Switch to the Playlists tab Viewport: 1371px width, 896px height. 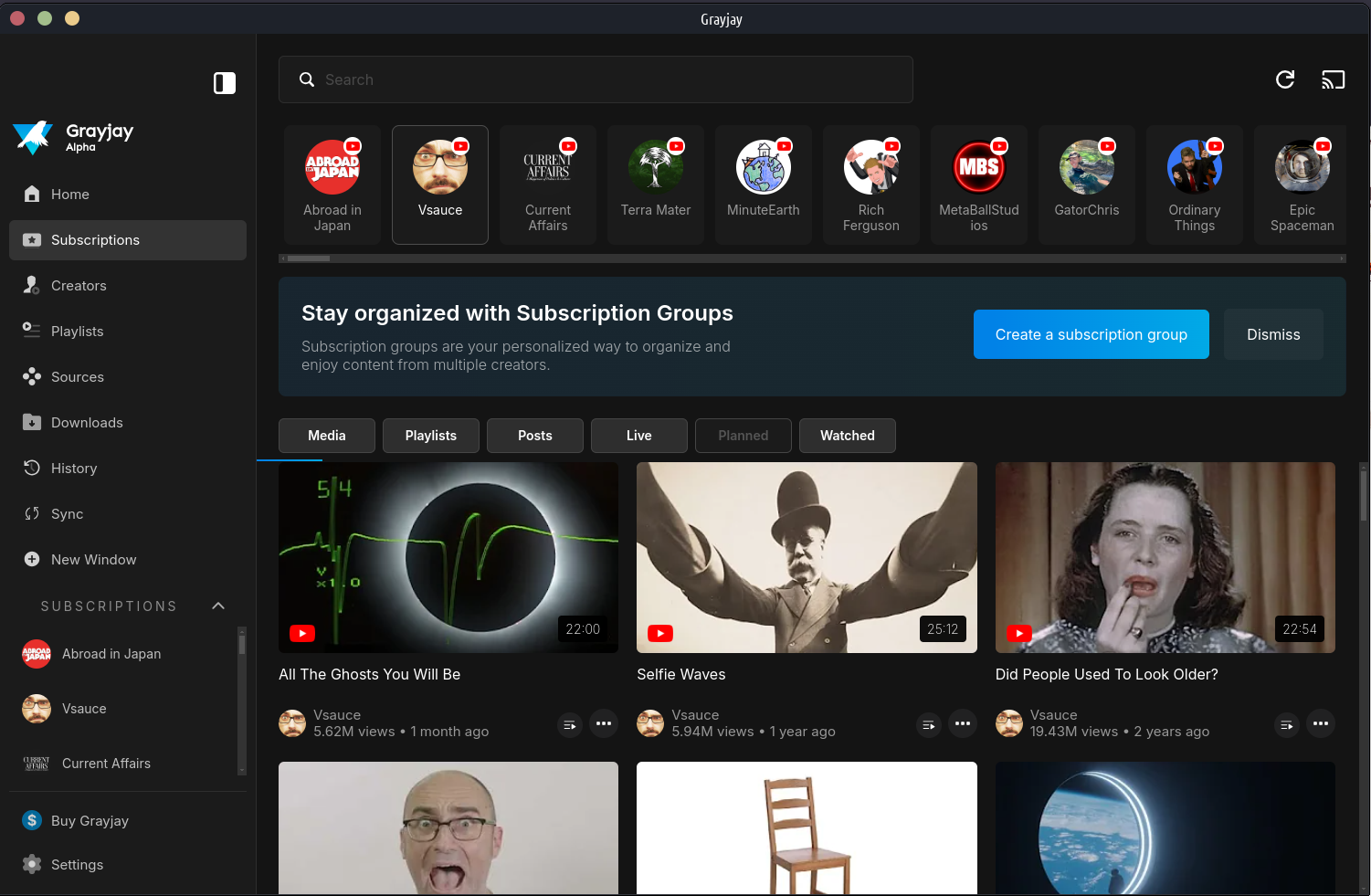point(431,436)
